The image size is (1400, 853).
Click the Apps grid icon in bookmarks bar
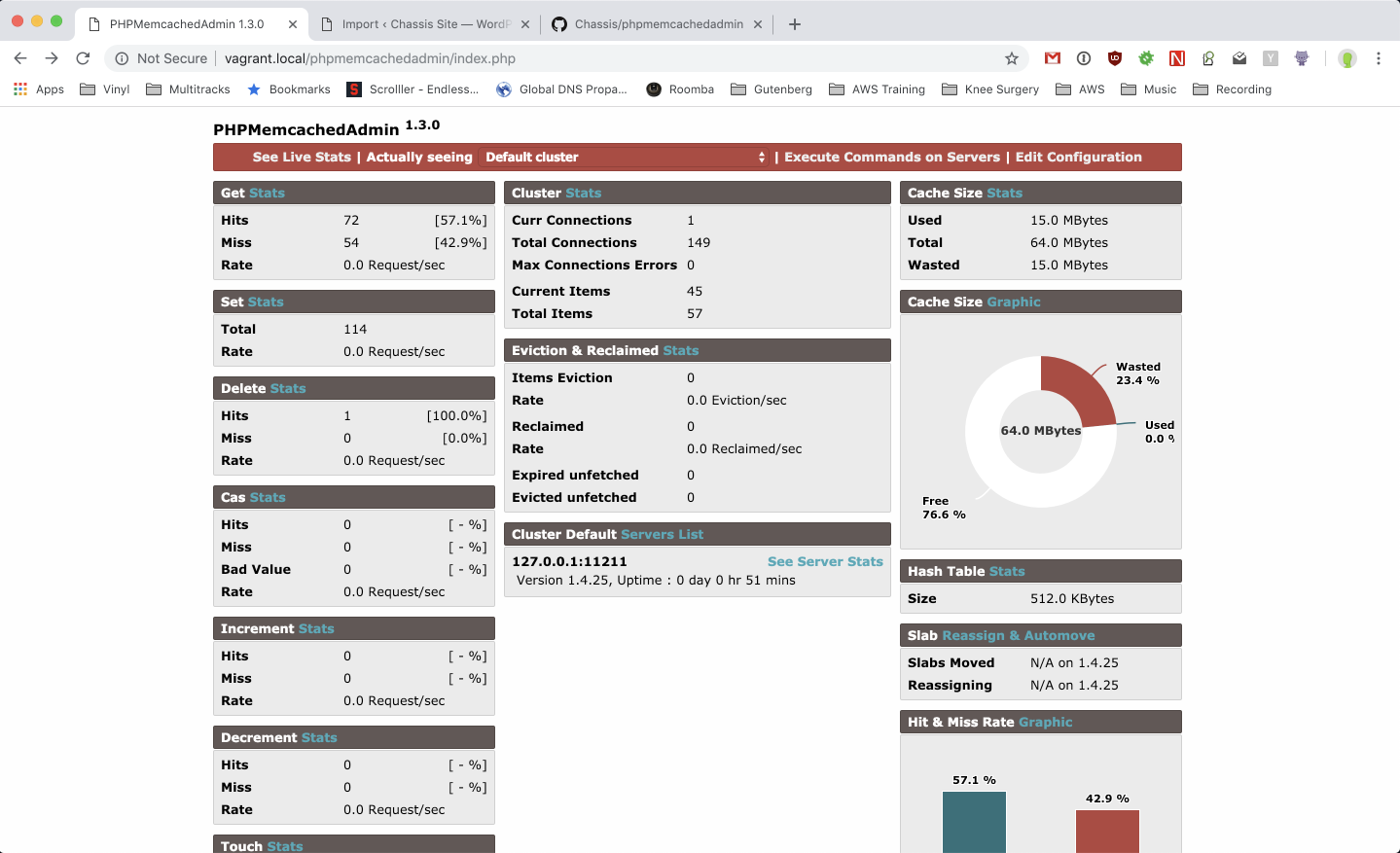(x=20, y=89)
